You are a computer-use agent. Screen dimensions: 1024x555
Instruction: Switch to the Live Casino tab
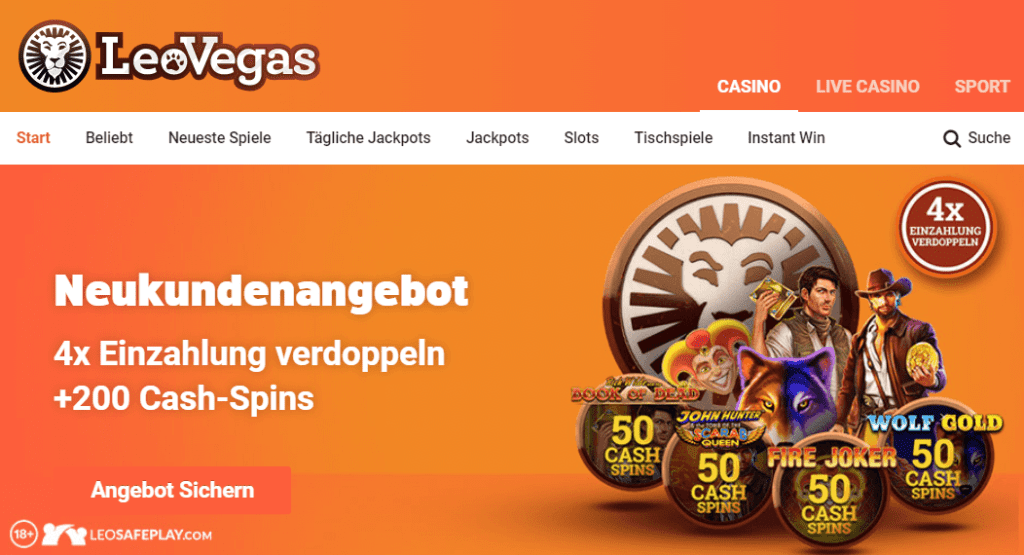pyautogui.click(x=867, y=87)
